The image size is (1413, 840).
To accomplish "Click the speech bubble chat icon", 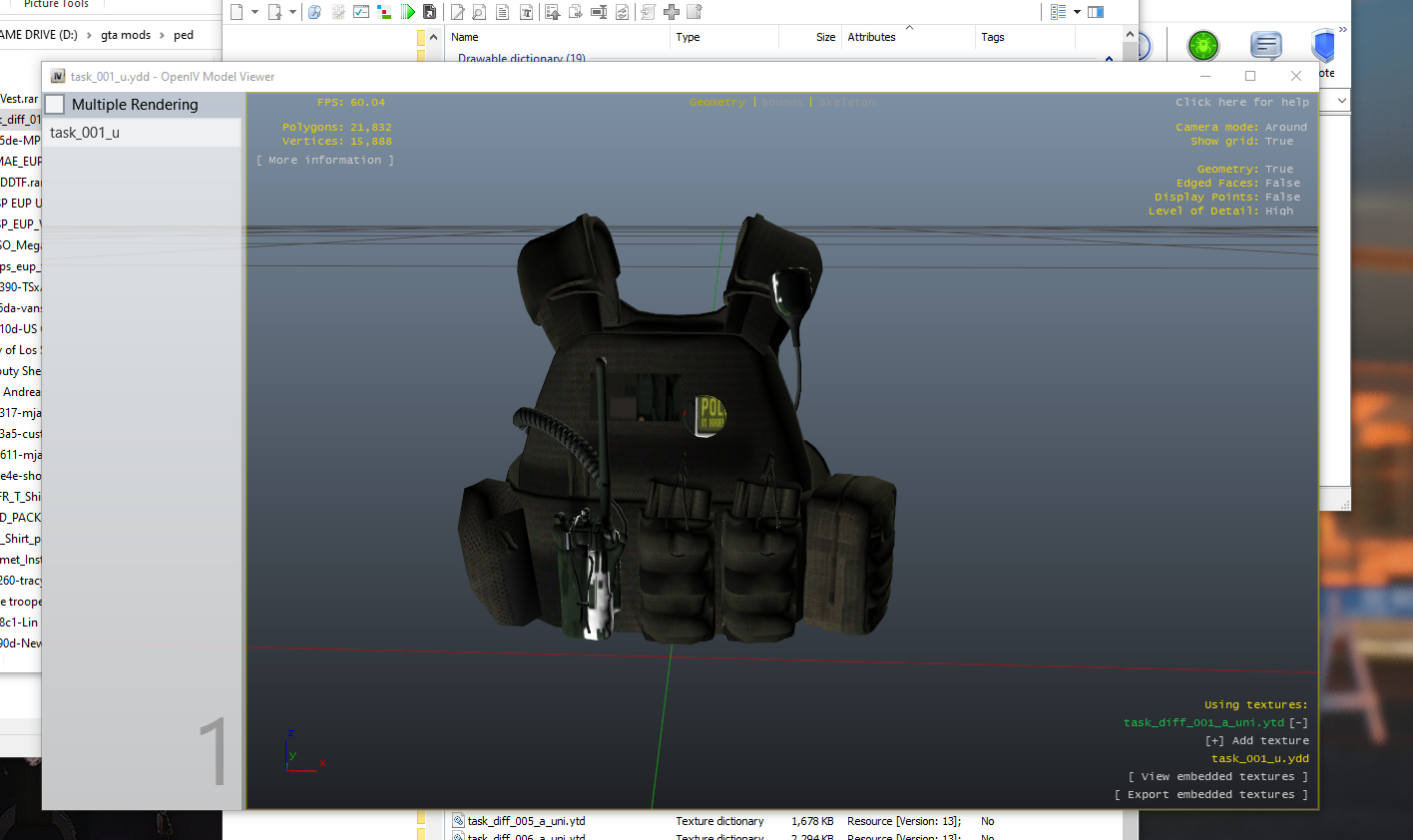I will [1265, 46].
